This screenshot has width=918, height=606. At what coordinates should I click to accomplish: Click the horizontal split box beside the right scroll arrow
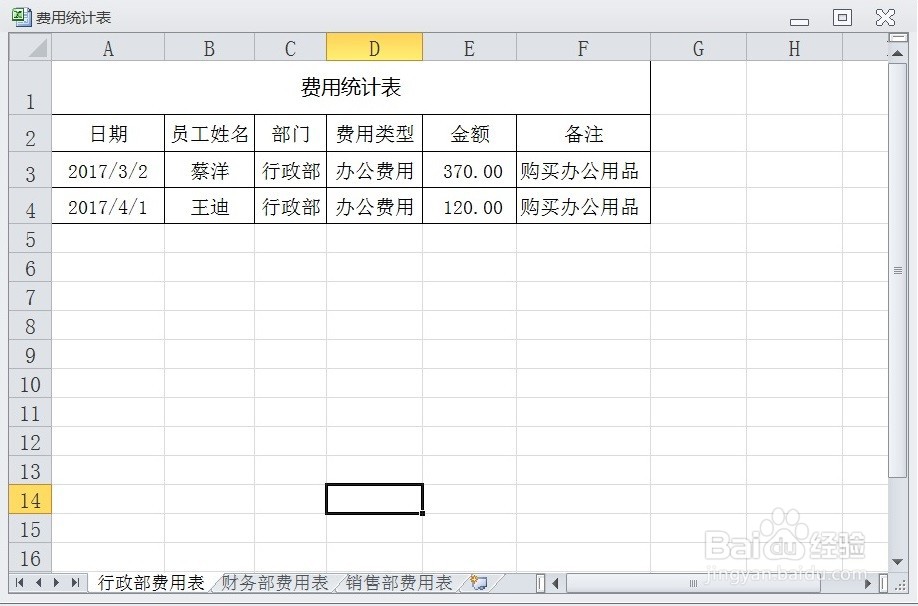(x=883, y=583)
